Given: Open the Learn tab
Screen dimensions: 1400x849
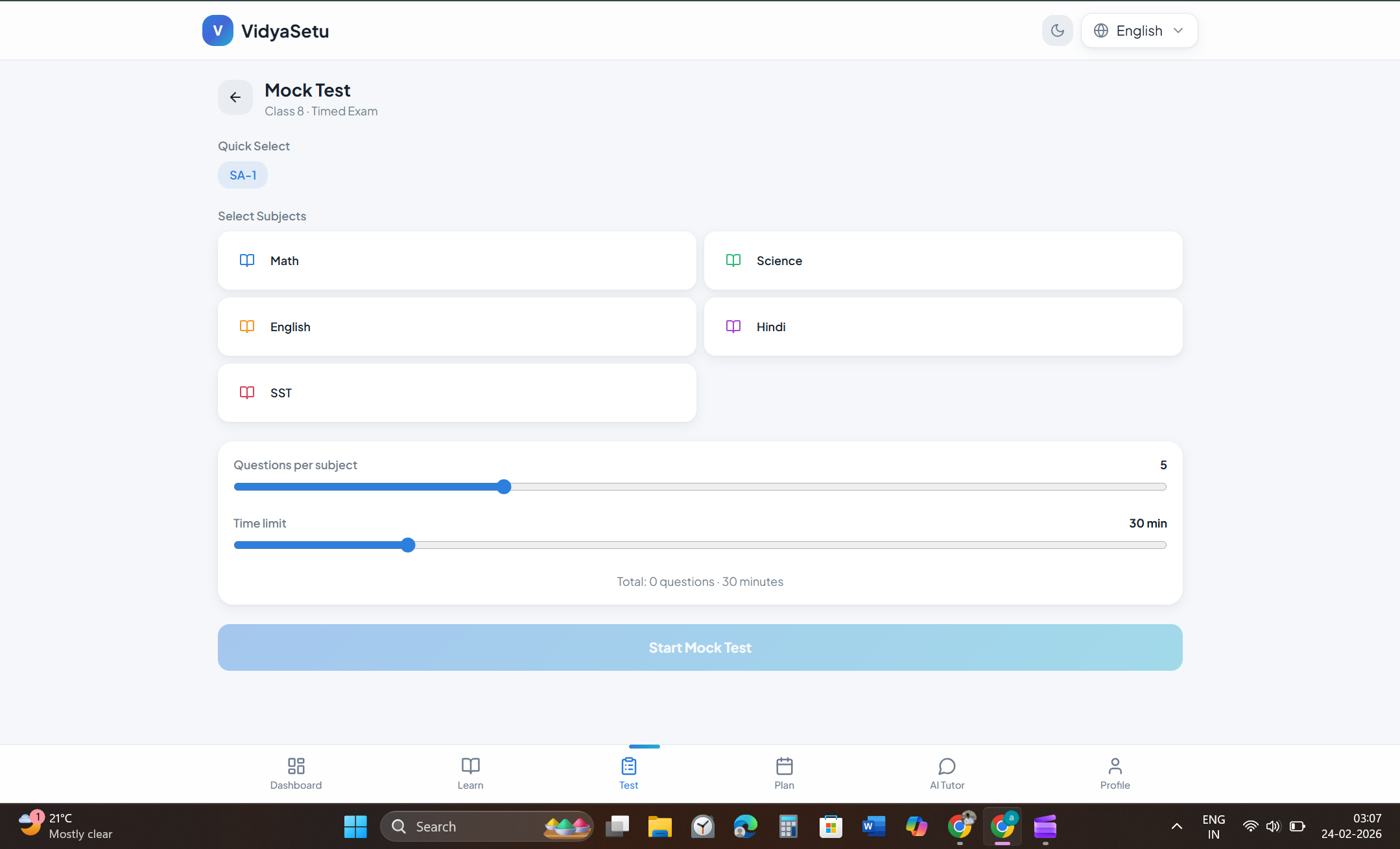Looking at the screenshot, I should tap(470, 773).
